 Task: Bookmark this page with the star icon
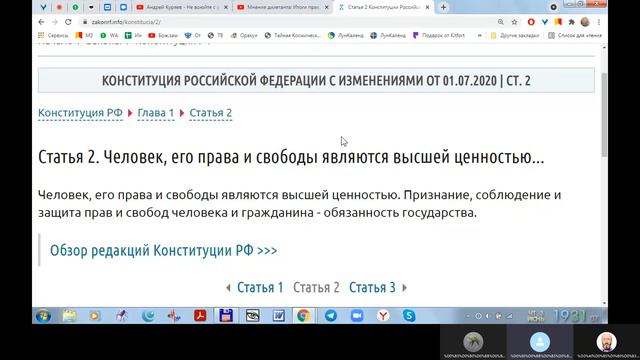click(x=514, y=22)
